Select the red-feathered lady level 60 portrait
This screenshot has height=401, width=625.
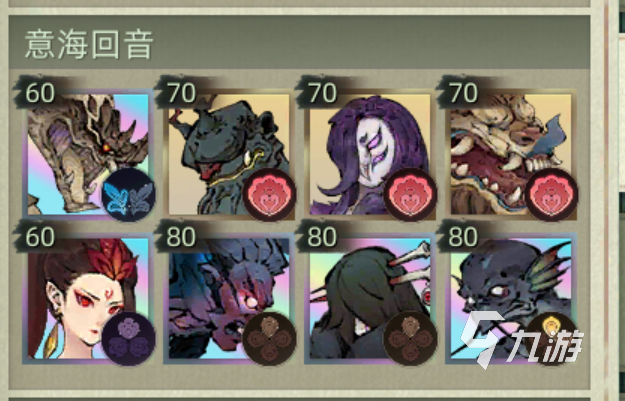pyautogui.click(x=88, y=299)
